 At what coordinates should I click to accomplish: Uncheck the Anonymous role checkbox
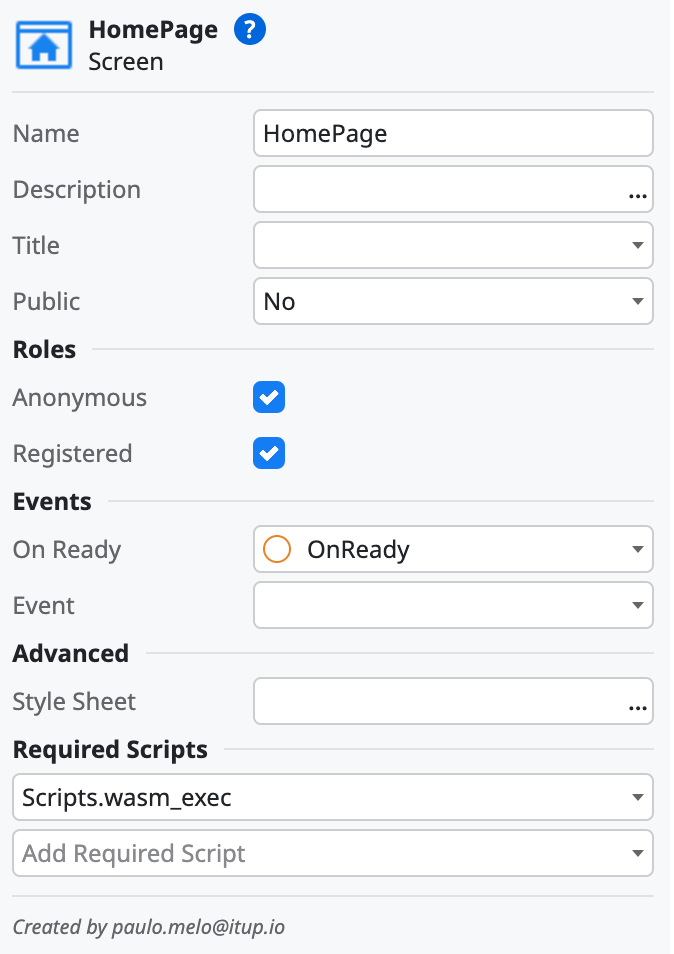click(x=269, y=397)
